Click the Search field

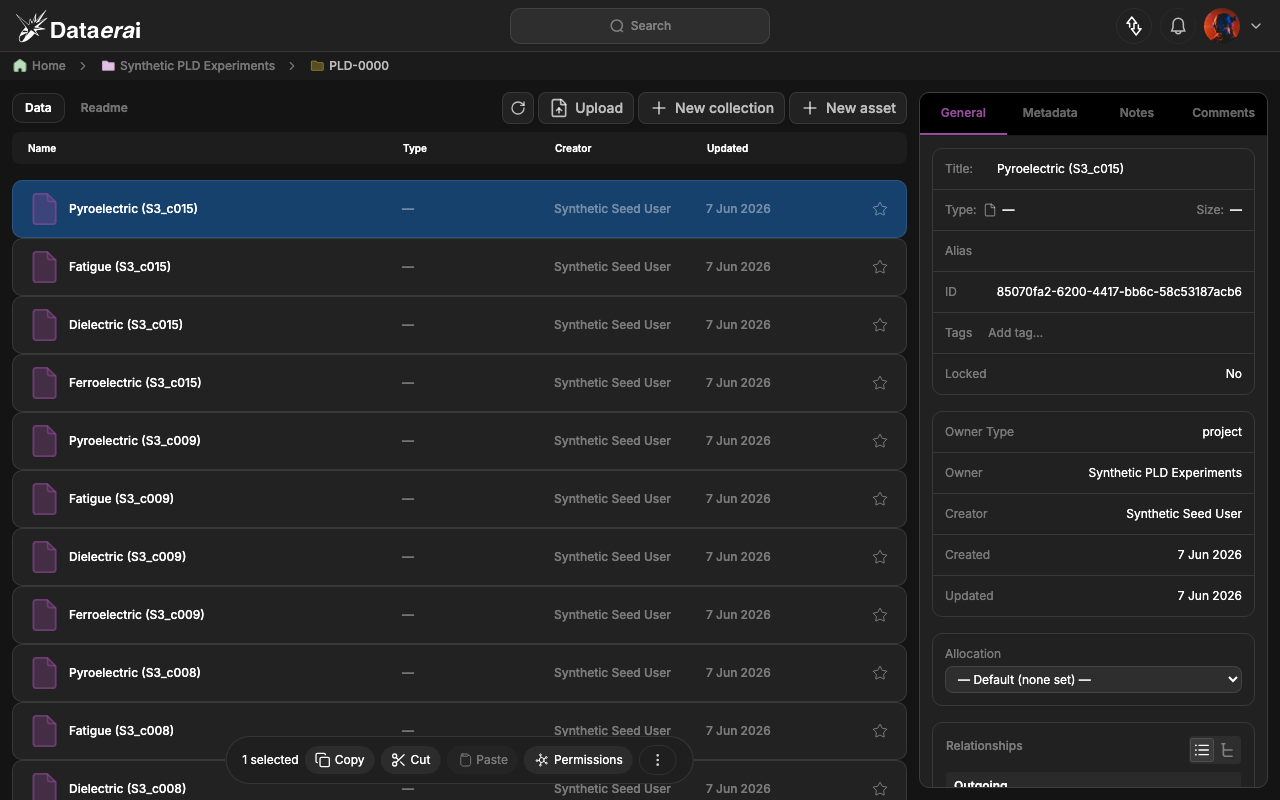[640, 26]
